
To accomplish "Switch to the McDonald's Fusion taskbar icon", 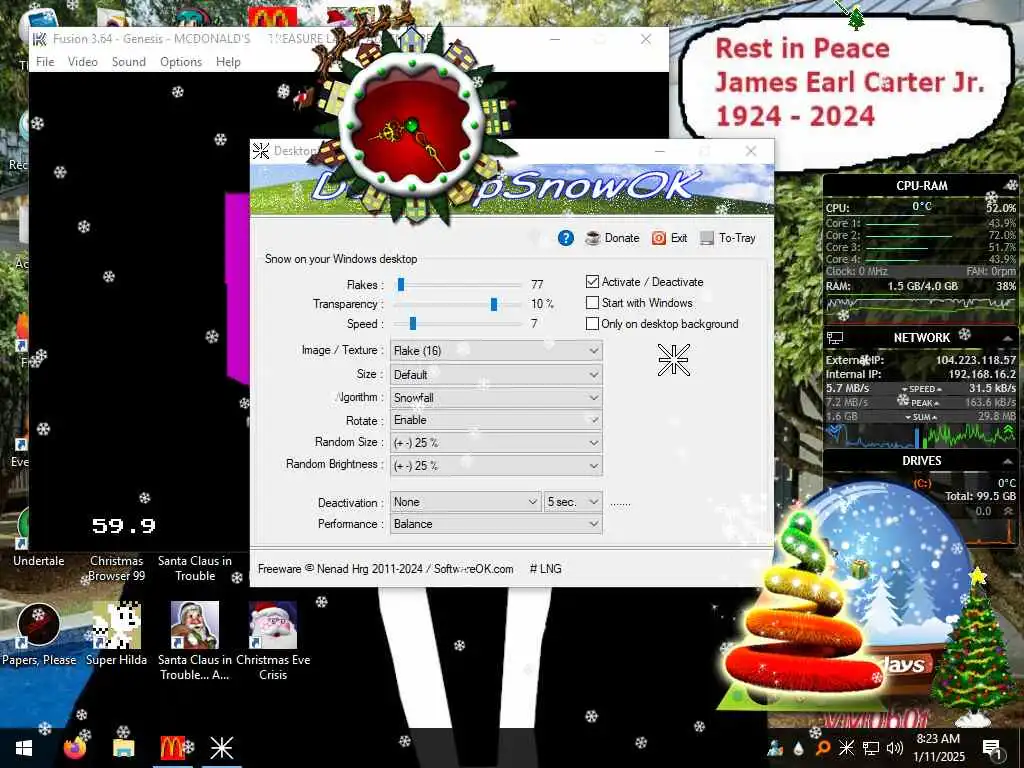I will click(172, 748).
